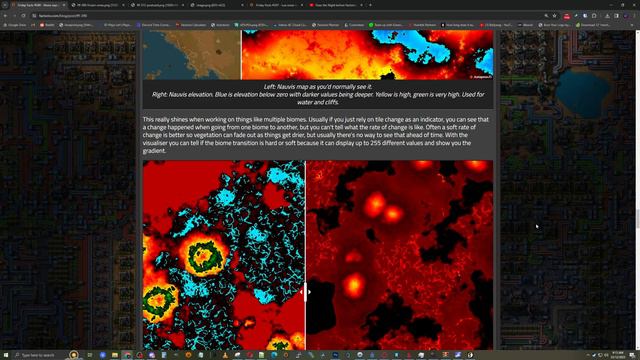Open the Windows Start menu
The height and width of the screenshot is (360, 640).
tap(6, 355)
